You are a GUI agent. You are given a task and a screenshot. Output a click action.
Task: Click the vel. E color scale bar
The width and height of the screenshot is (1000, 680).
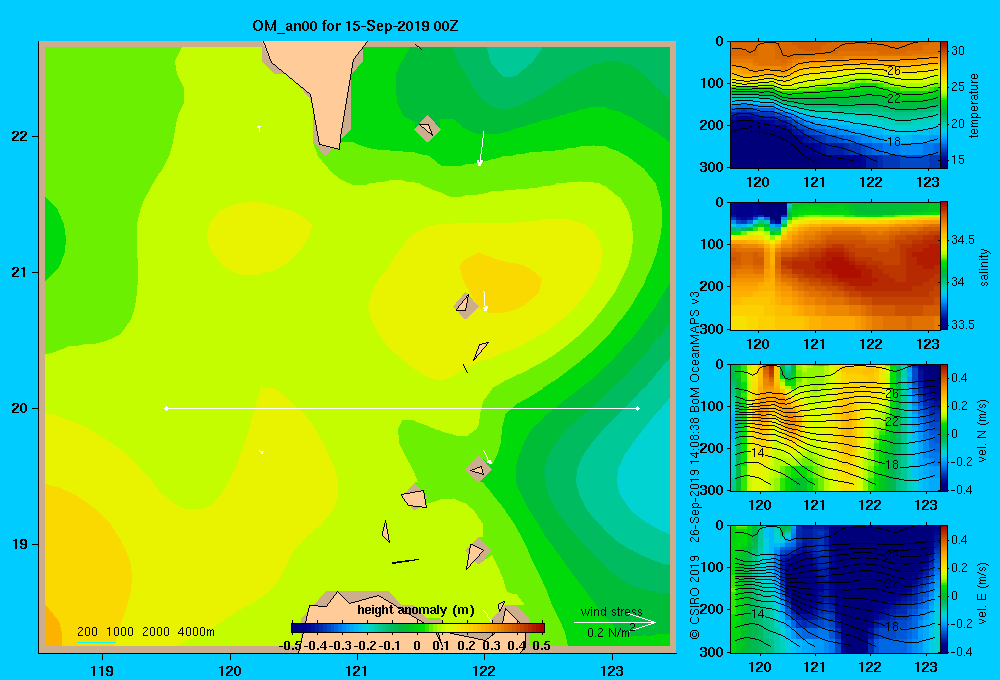point(944,589)
